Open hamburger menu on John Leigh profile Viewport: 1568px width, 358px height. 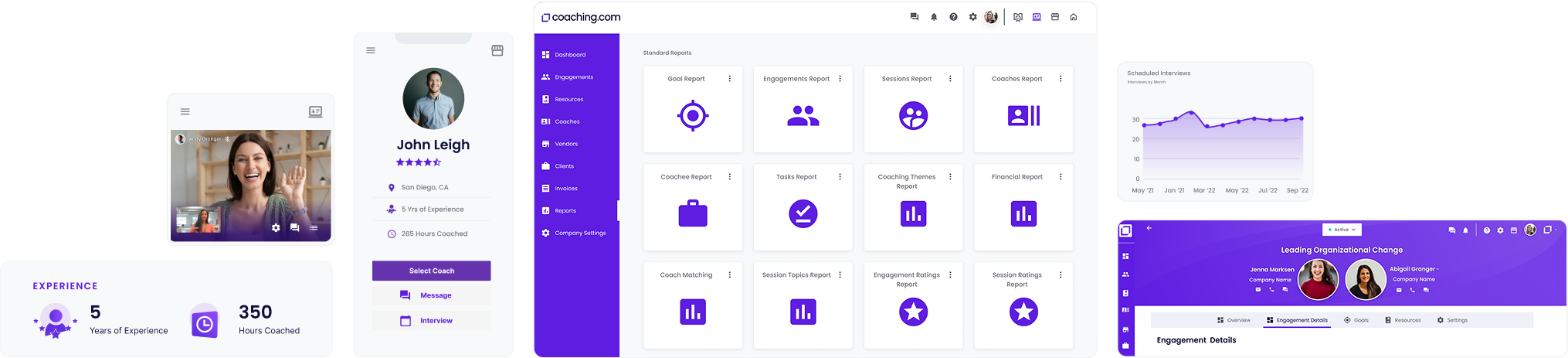[371, 50]
